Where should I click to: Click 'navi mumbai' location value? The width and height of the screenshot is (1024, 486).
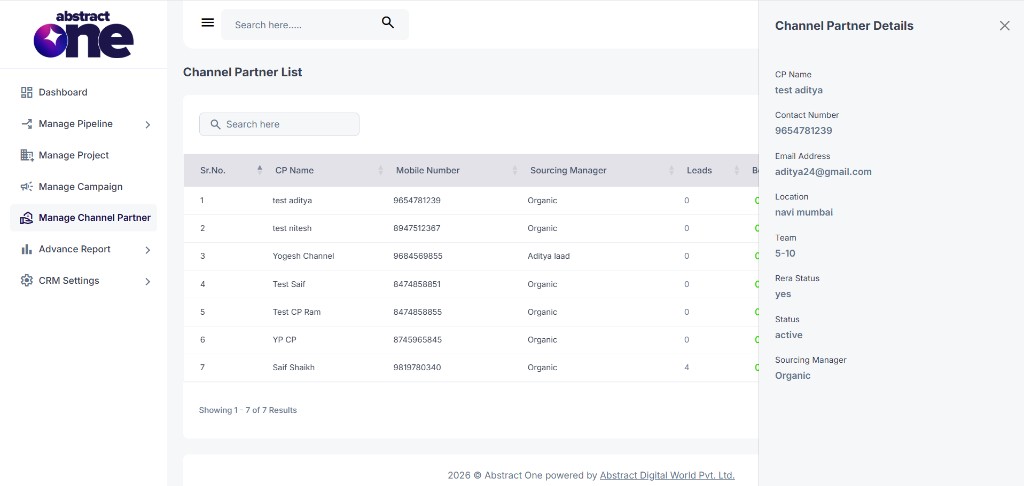pos(803,212)
